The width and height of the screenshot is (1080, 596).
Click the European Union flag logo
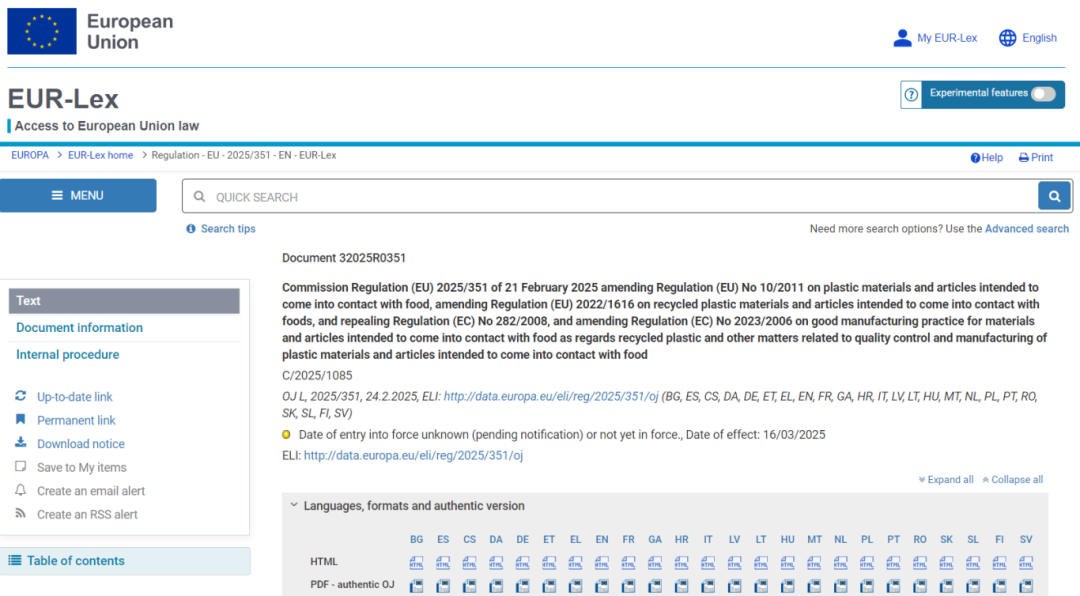pyautogui.click(x=42, y=31)
